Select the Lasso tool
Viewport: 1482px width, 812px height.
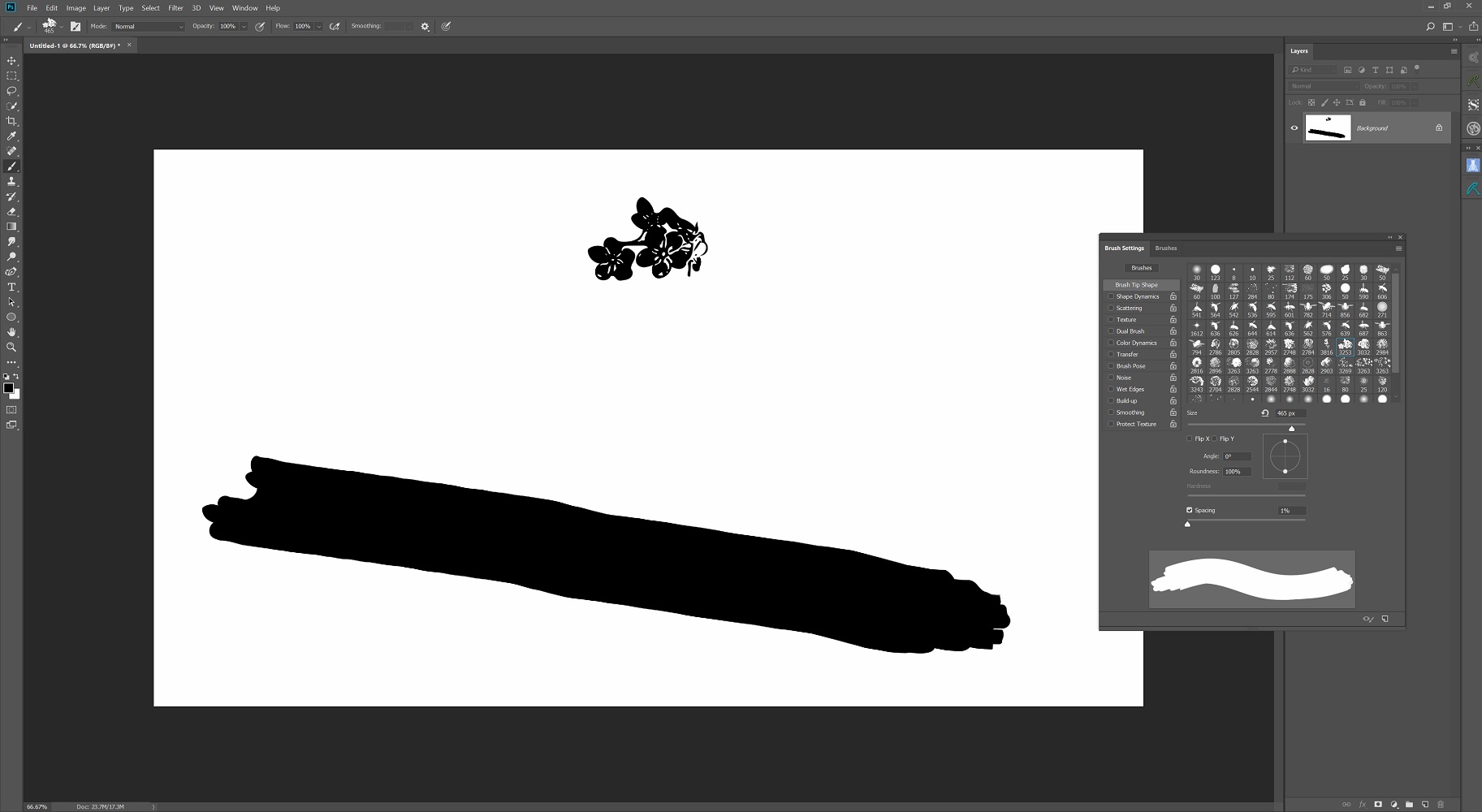tap(11, 91)
